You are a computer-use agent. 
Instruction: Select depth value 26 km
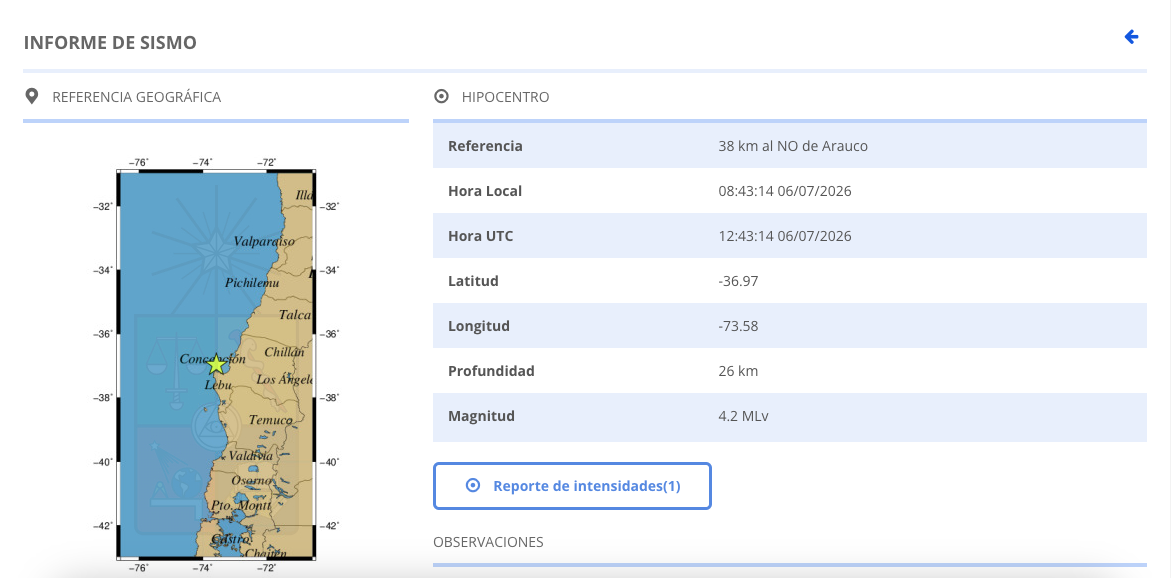tap(738, 370)
